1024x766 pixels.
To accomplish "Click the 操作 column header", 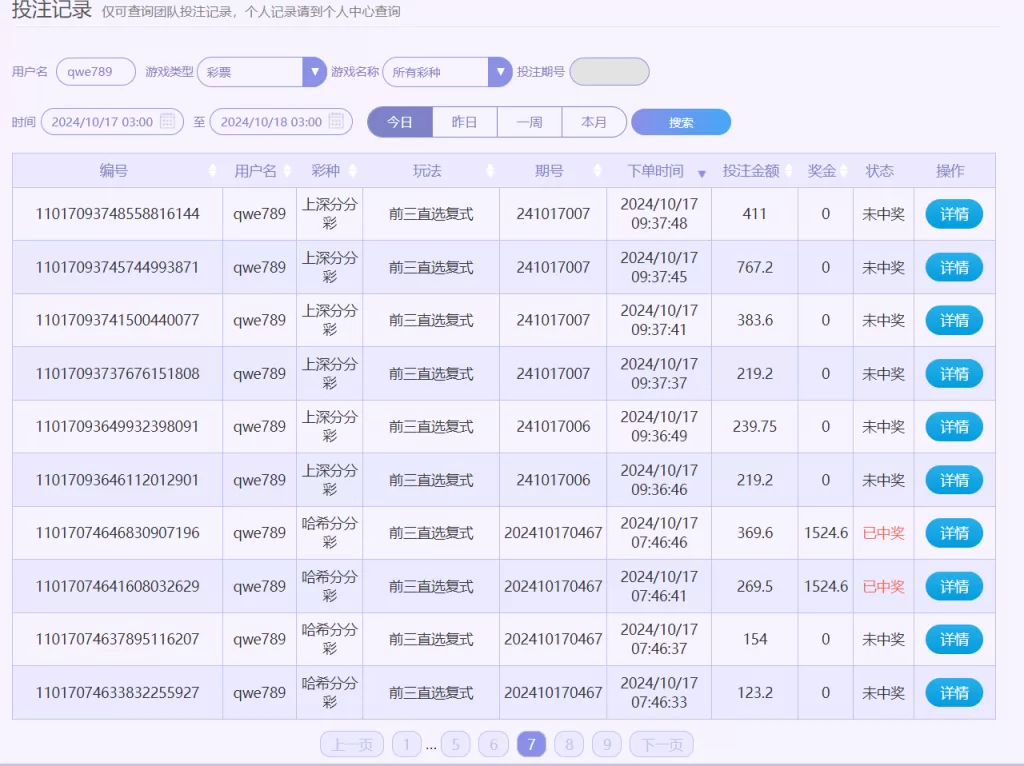I will pos(950,171).
